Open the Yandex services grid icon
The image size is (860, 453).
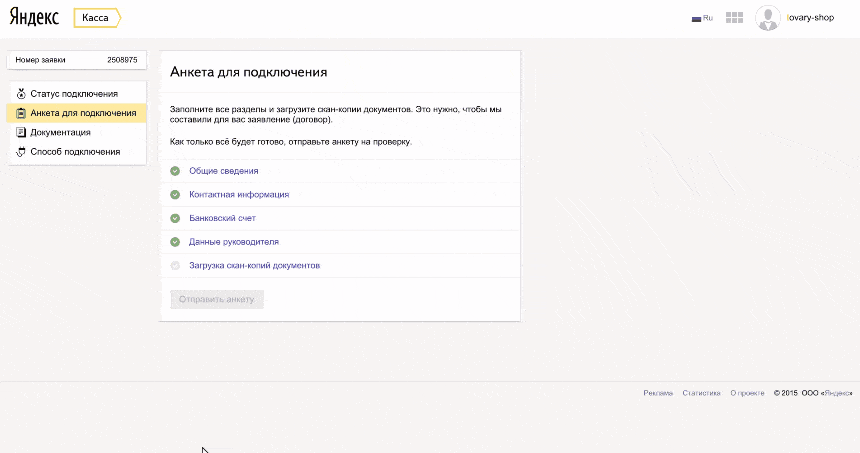pyautogui.click(x=734, y=18)
